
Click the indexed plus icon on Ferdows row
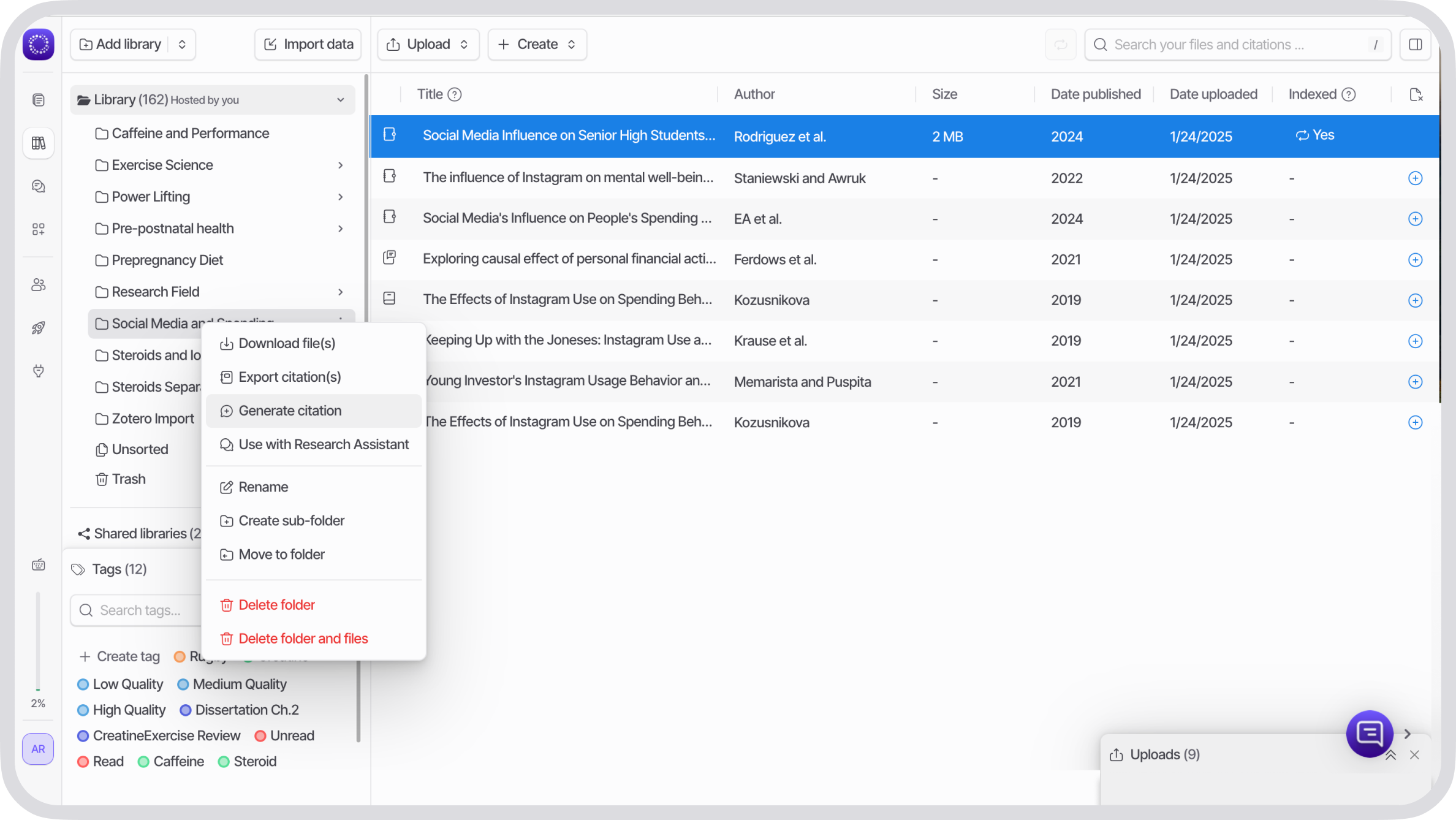[x=1416, y=259]
